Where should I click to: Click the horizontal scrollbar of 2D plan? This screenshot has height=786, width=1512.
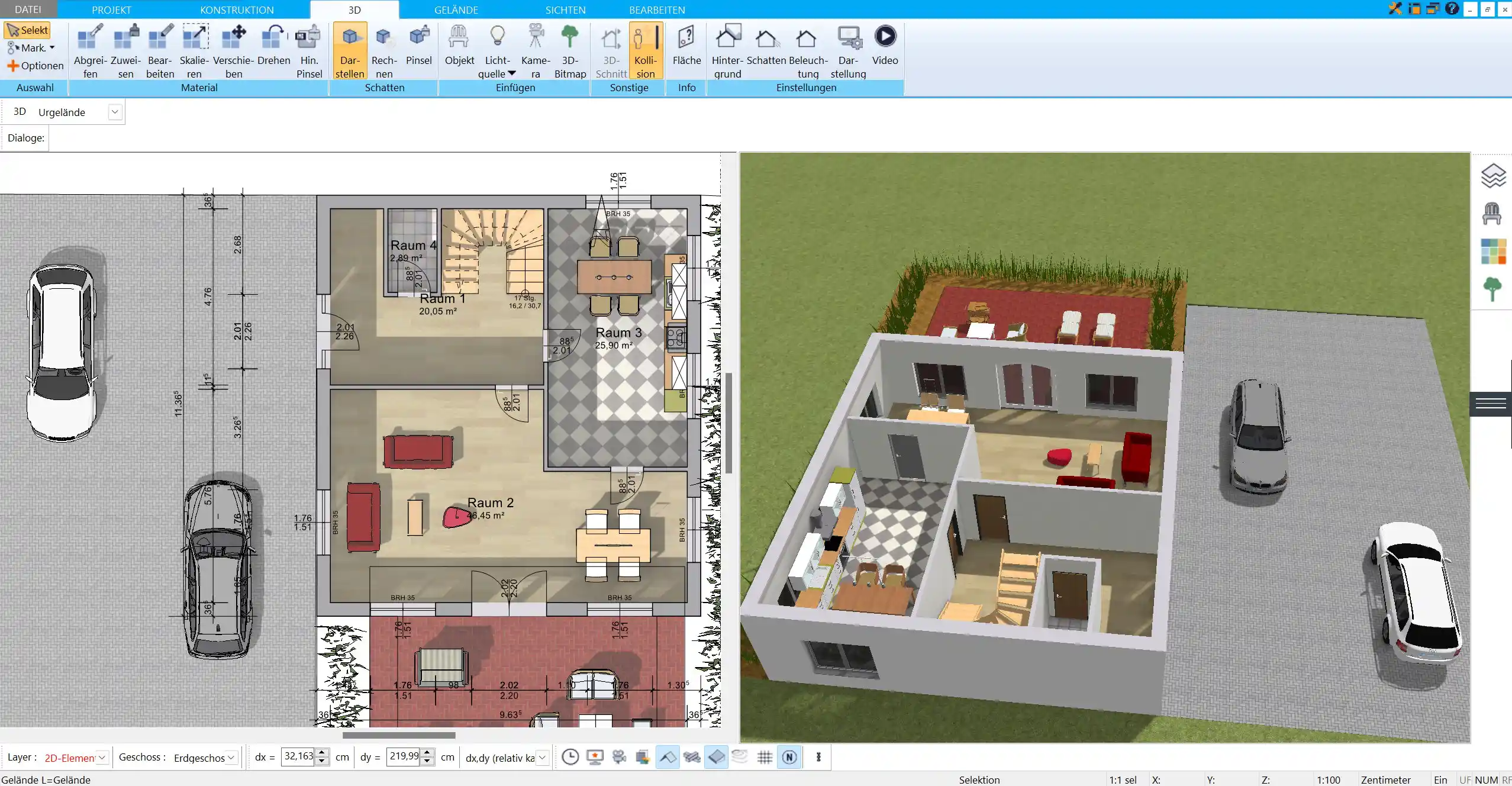[399, 736]
